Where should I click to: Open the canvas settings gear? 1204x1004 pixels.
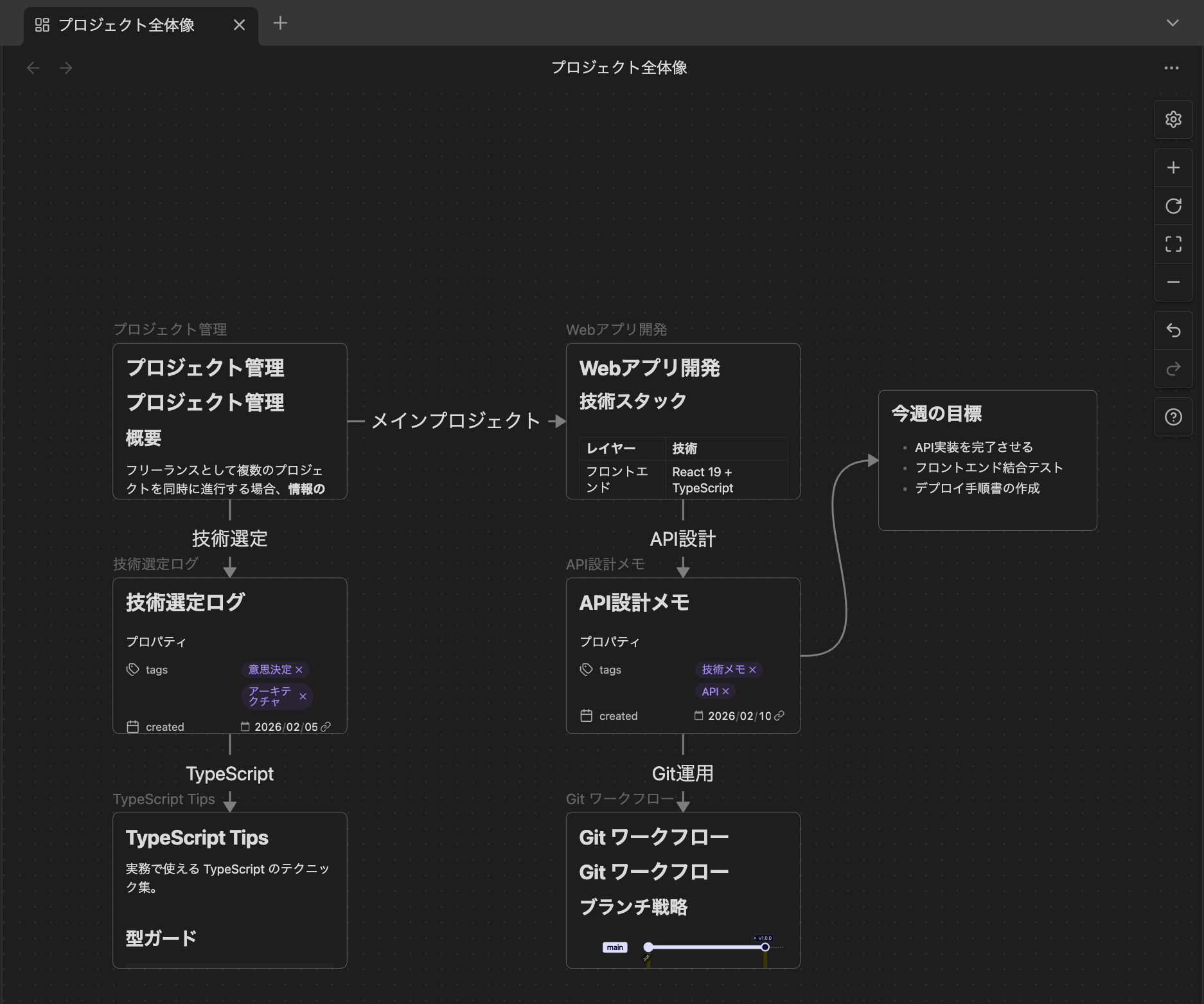[x=1173, y=119]
